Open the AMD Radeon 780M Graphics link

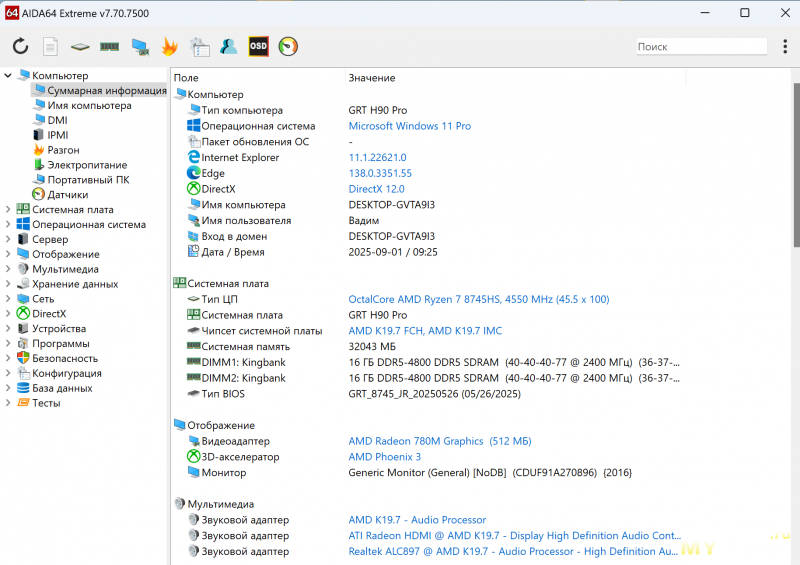coord(440,441)
